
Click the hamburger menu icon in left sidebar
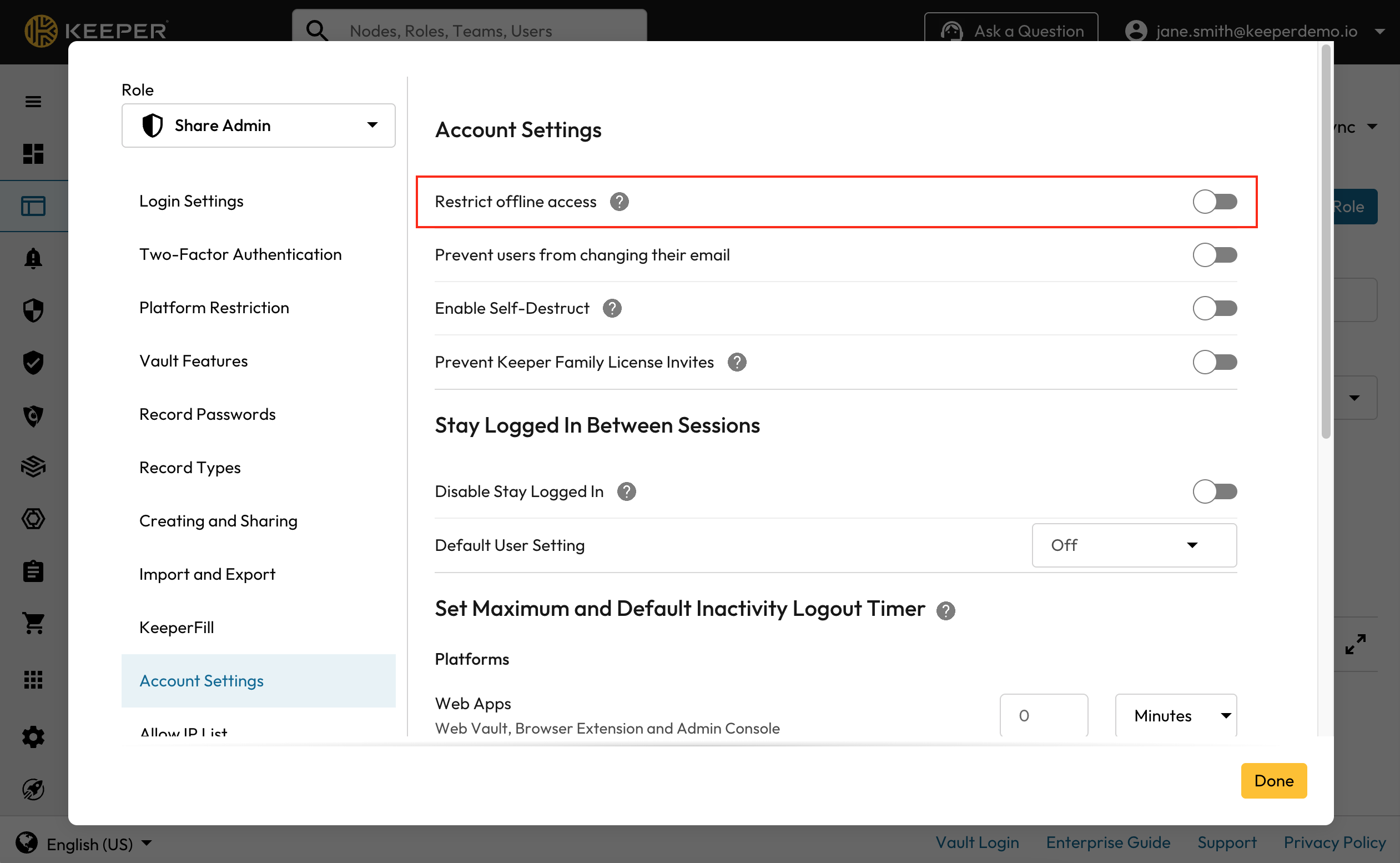coord(33,102)
